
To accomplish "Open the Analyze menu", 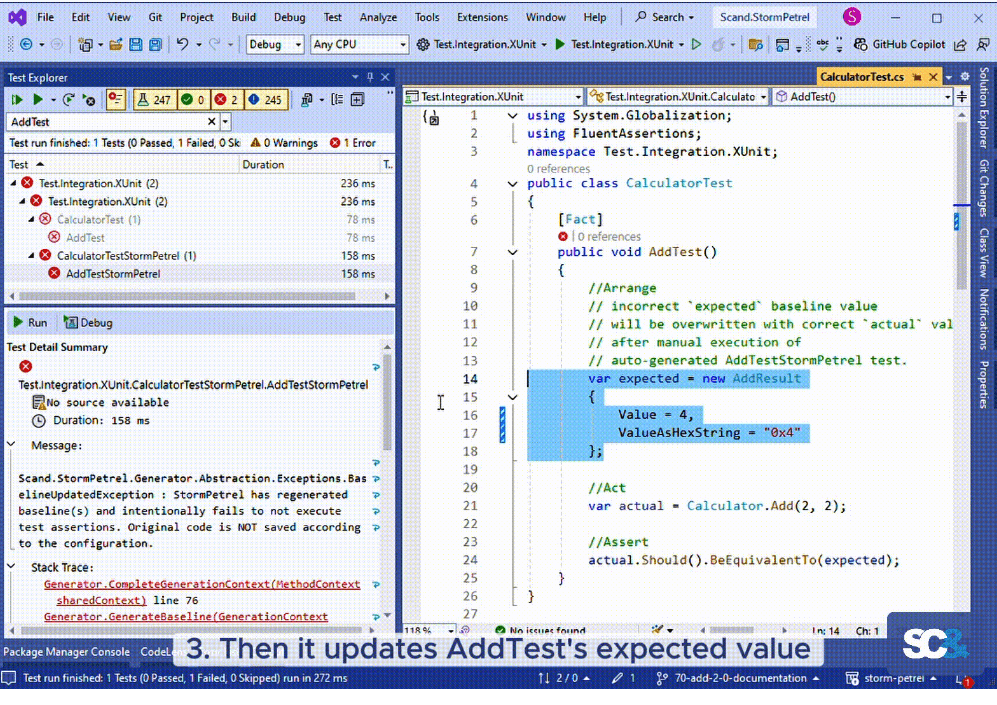I will click(x=378, y=17).
